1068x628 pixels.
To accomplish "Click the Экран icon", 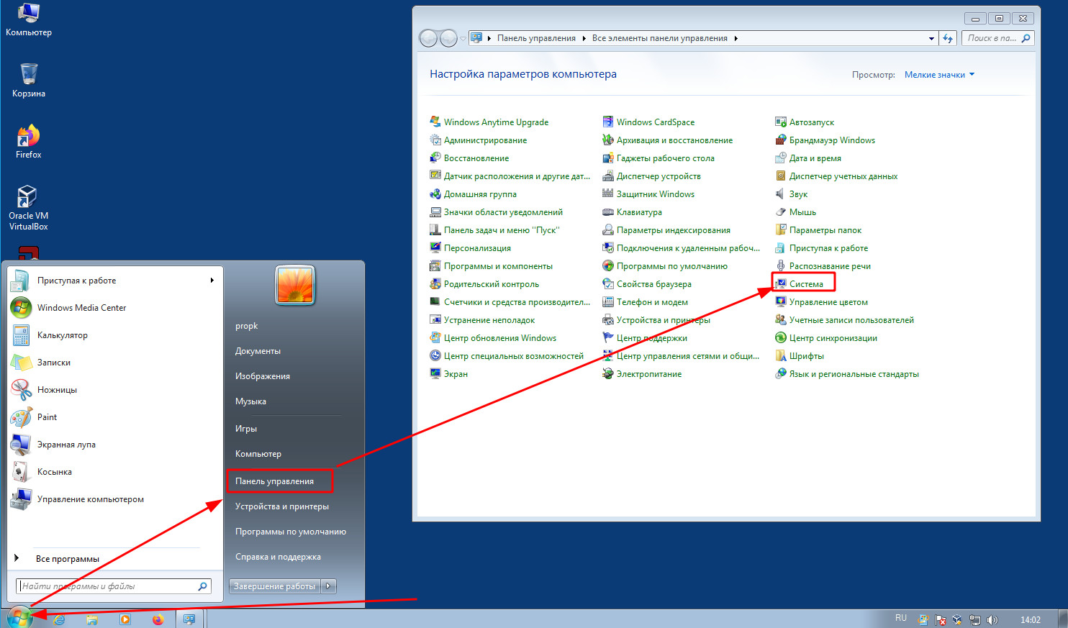I will coord(435,374).
